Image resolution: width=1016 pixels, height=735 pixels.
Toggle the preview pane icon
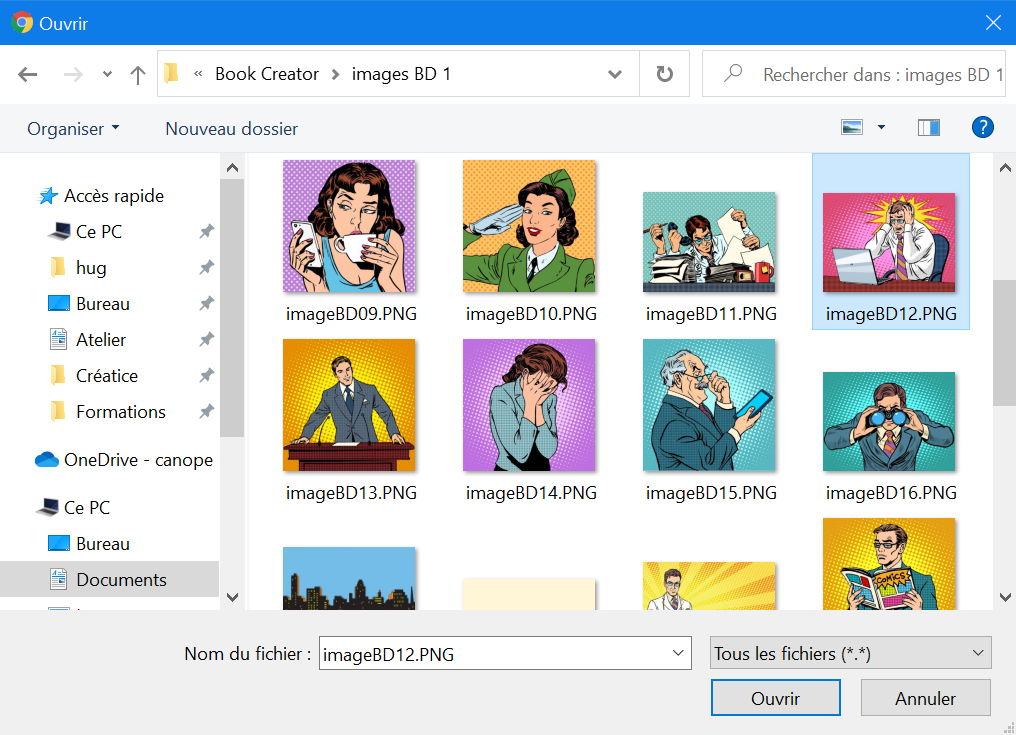click(x=928, y=128)
